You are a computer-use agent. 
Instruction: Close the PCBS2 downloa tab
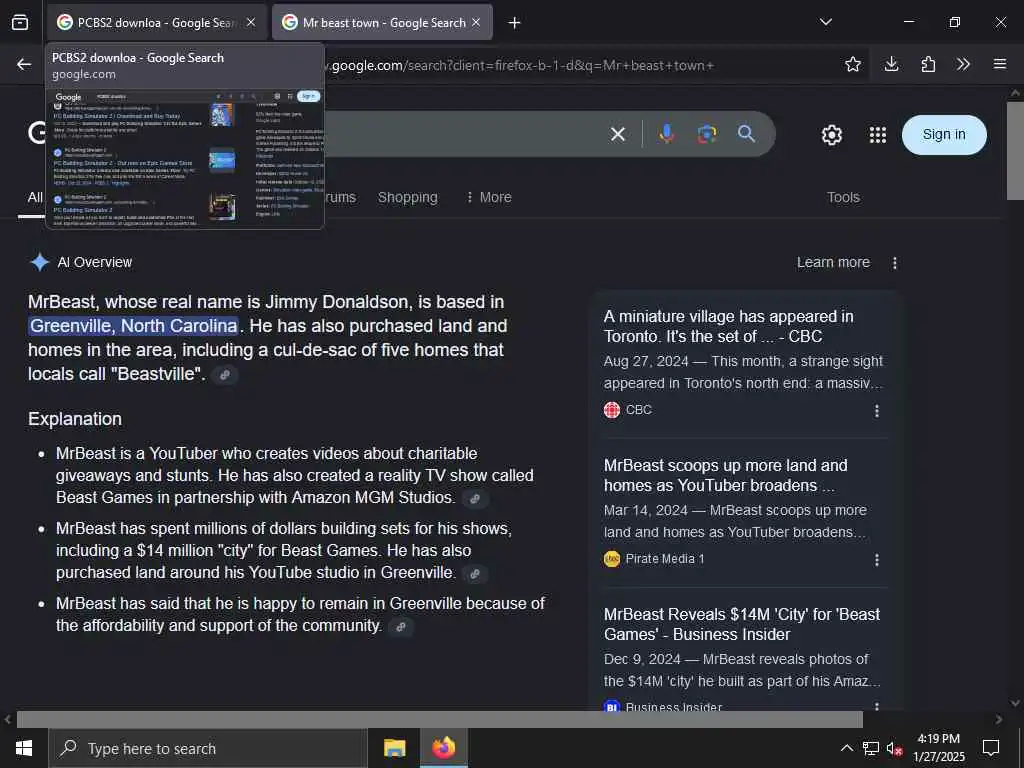(x=251, y=22)
